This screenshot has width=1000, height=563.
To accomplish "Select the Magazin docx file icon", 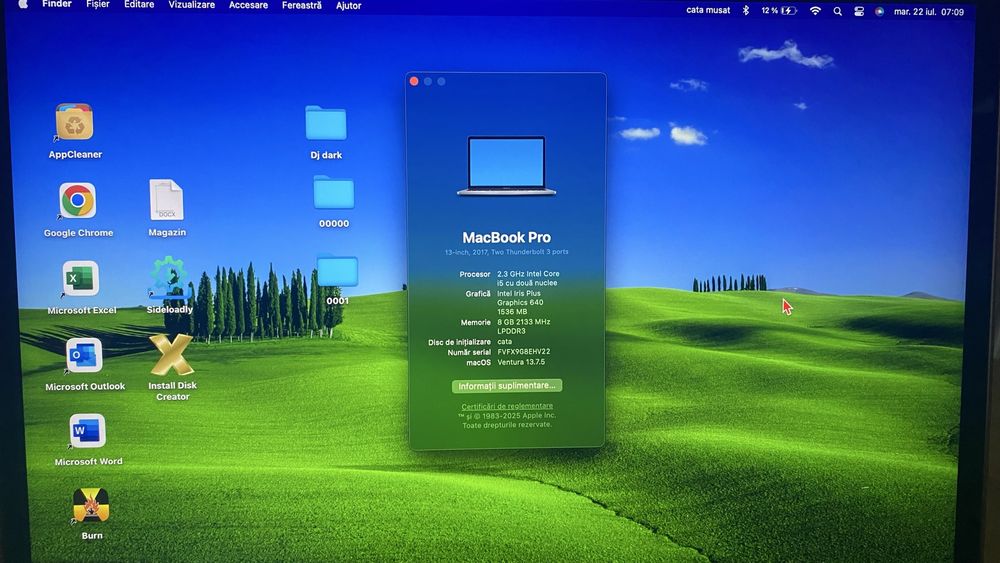I will [166, 200].
